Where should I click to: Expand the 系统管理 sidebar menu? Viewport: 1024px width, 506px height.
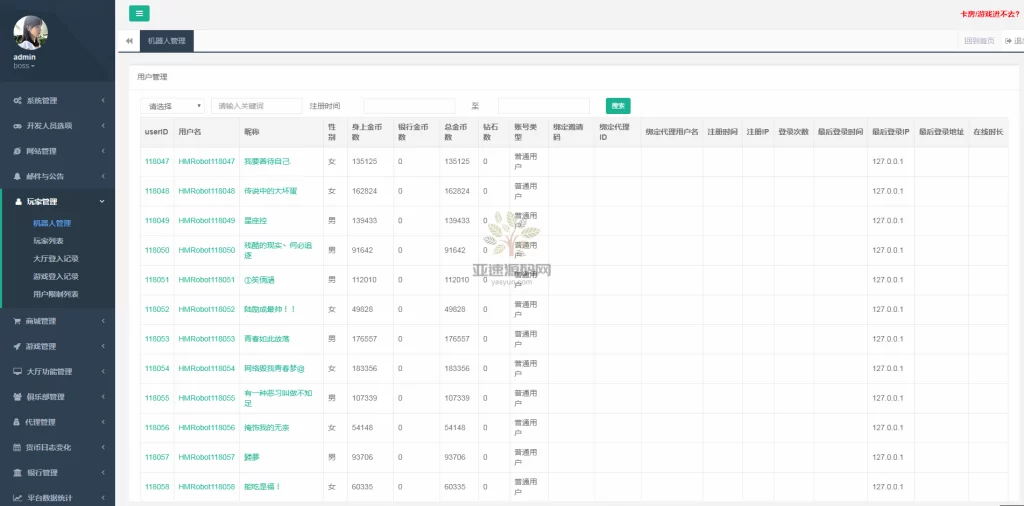(x=57, y=100)
